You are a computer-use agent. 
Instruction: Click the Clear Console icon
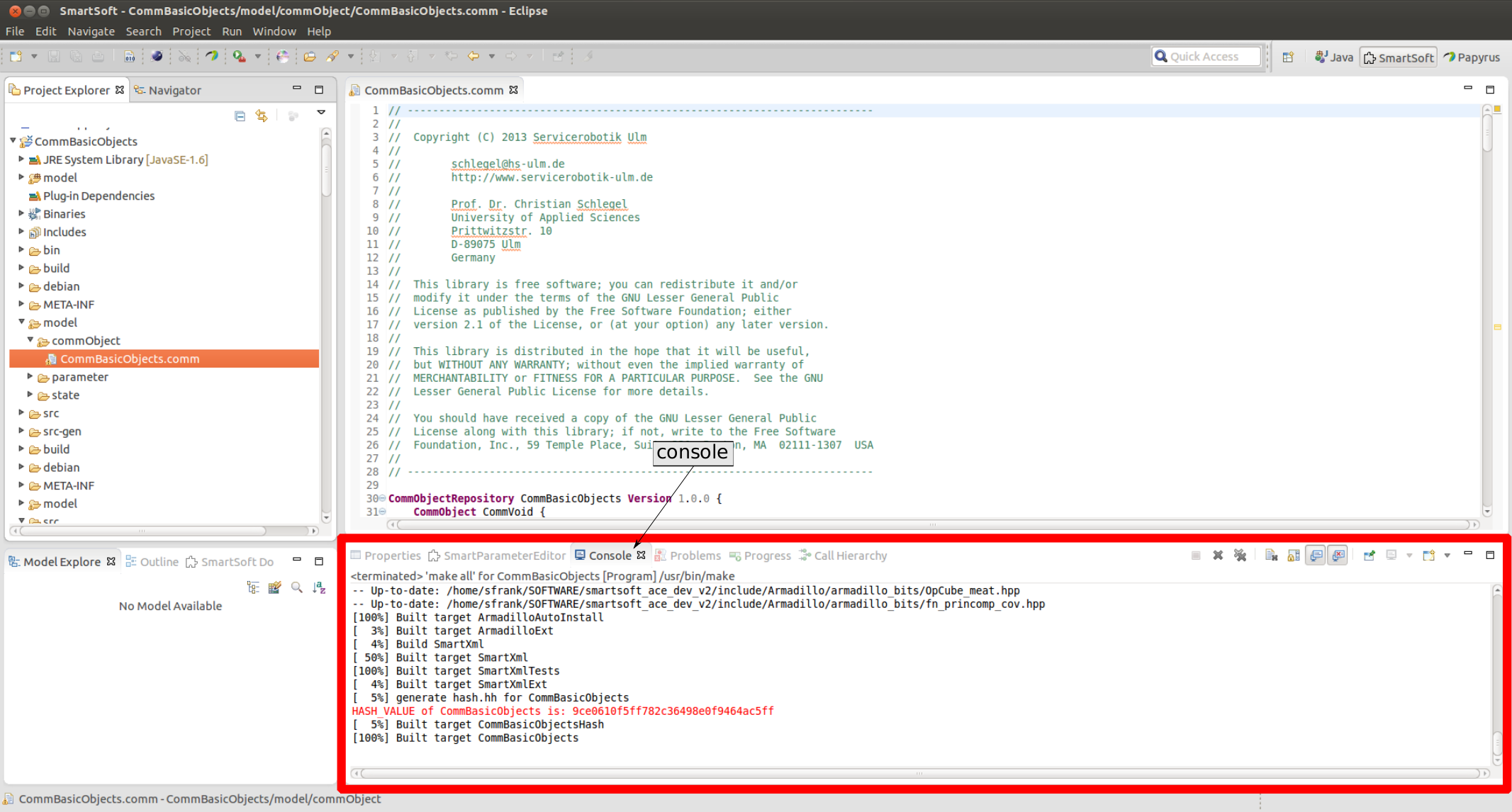pyautogui.click(x=1271, y=556)
